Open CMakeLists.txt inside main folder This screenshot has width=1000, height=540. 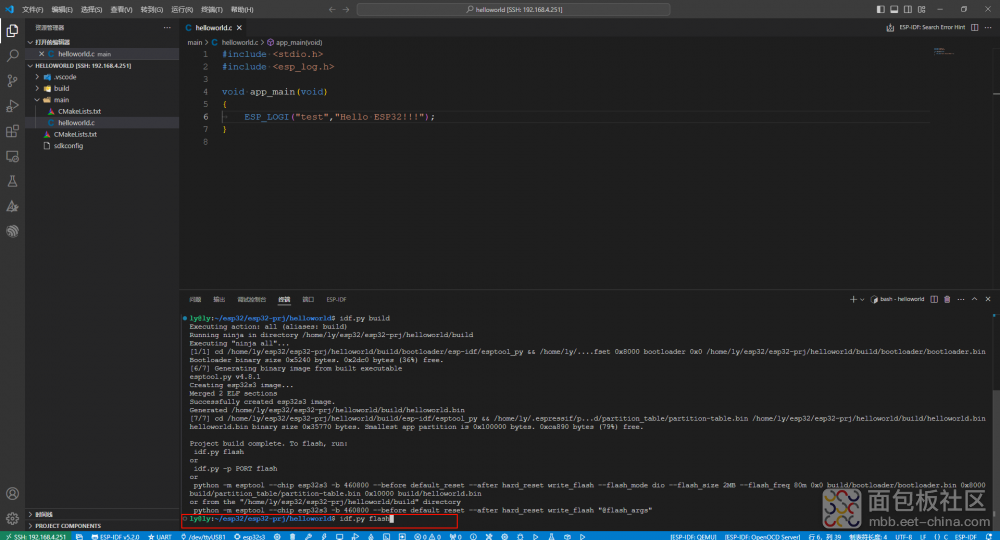[79, 111]
